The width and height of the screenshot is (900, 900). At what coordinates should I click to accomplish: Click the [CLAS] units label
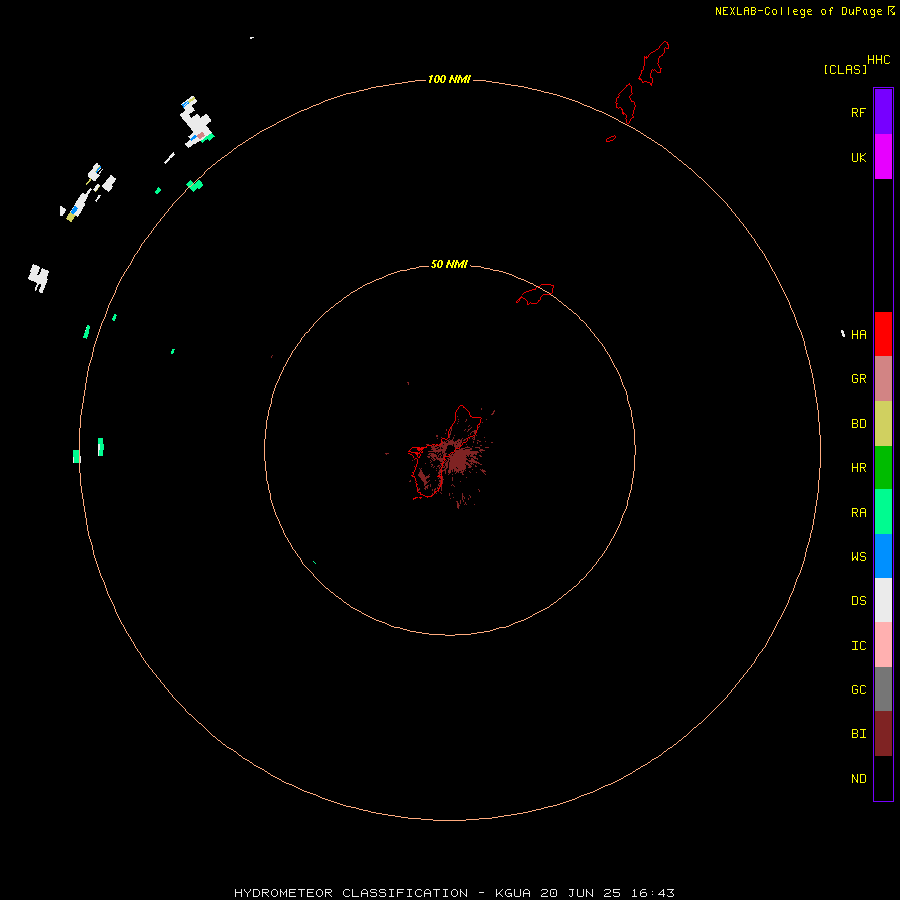coord(845,69)
